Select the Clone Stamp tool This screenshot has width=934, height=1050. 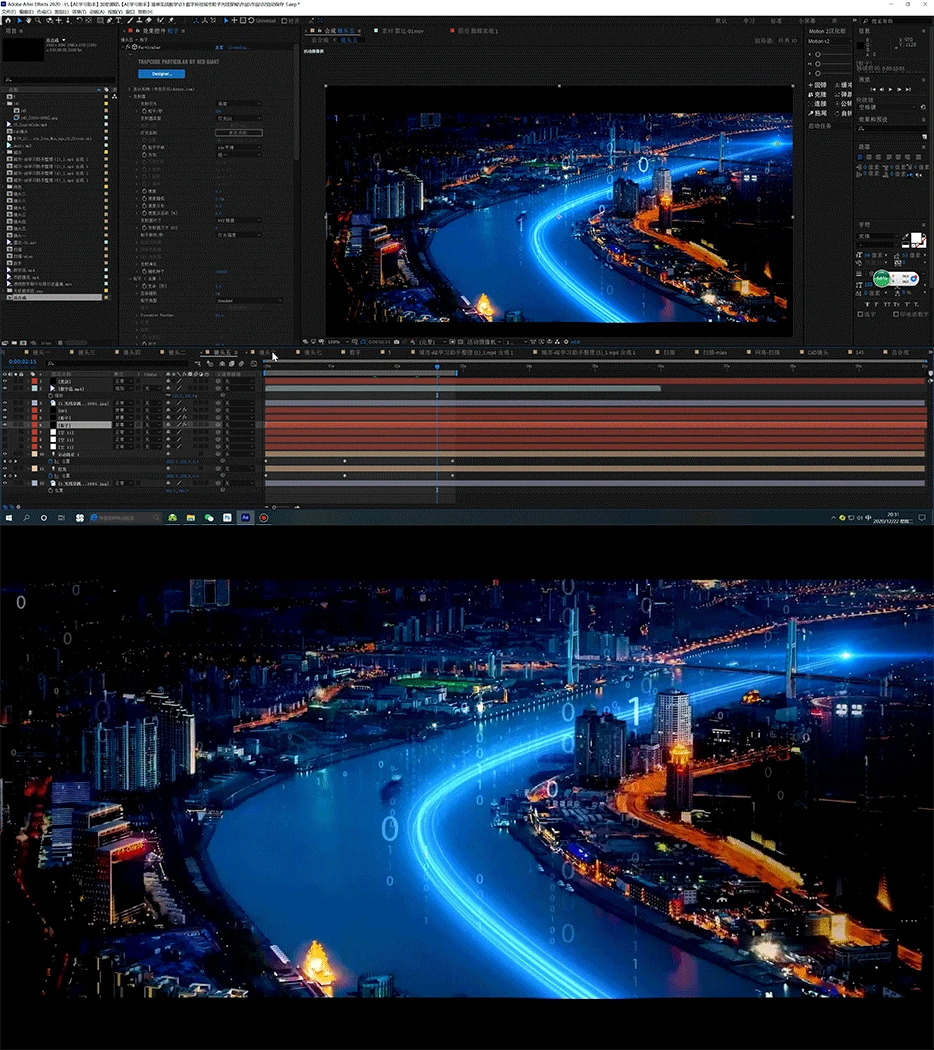pos(139,21)
